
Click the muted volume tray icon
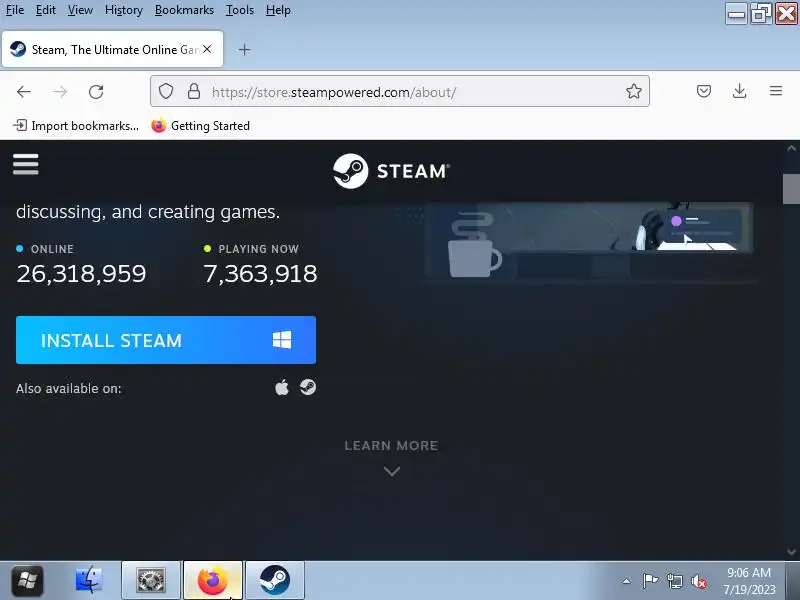(x=698, y=581)
